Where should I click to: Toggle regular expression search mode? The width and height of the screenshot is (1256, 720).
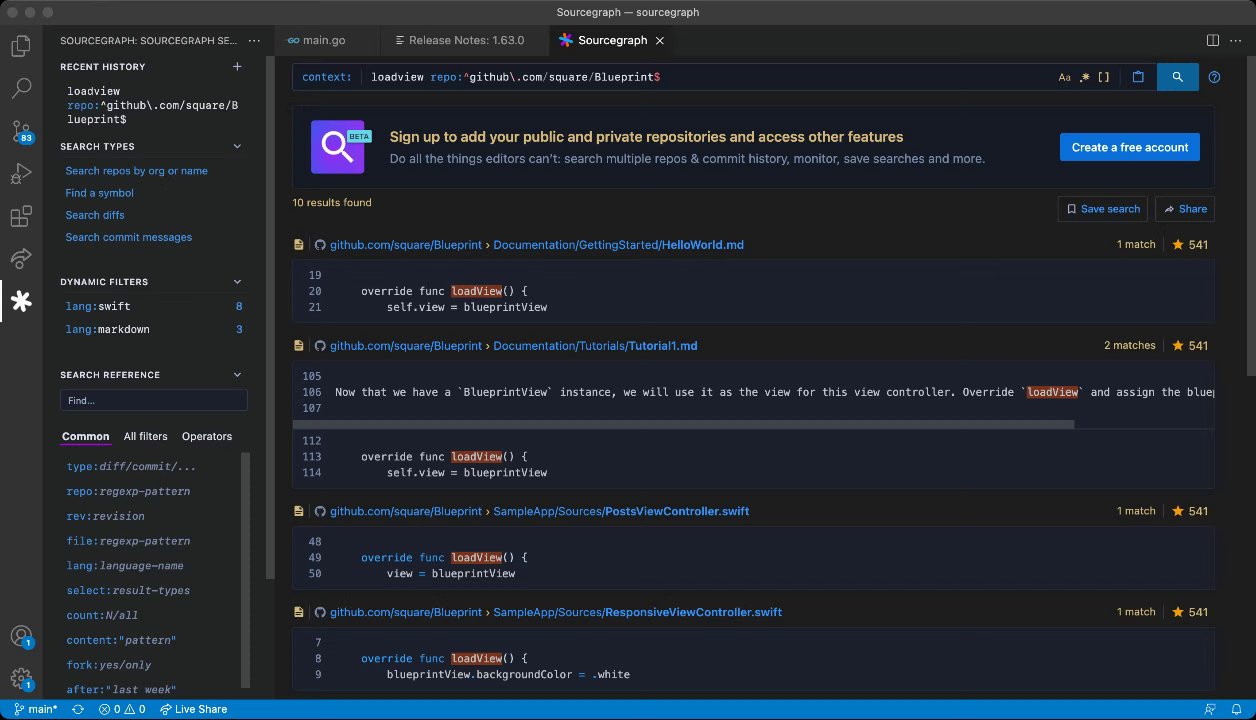point(1084,77)
